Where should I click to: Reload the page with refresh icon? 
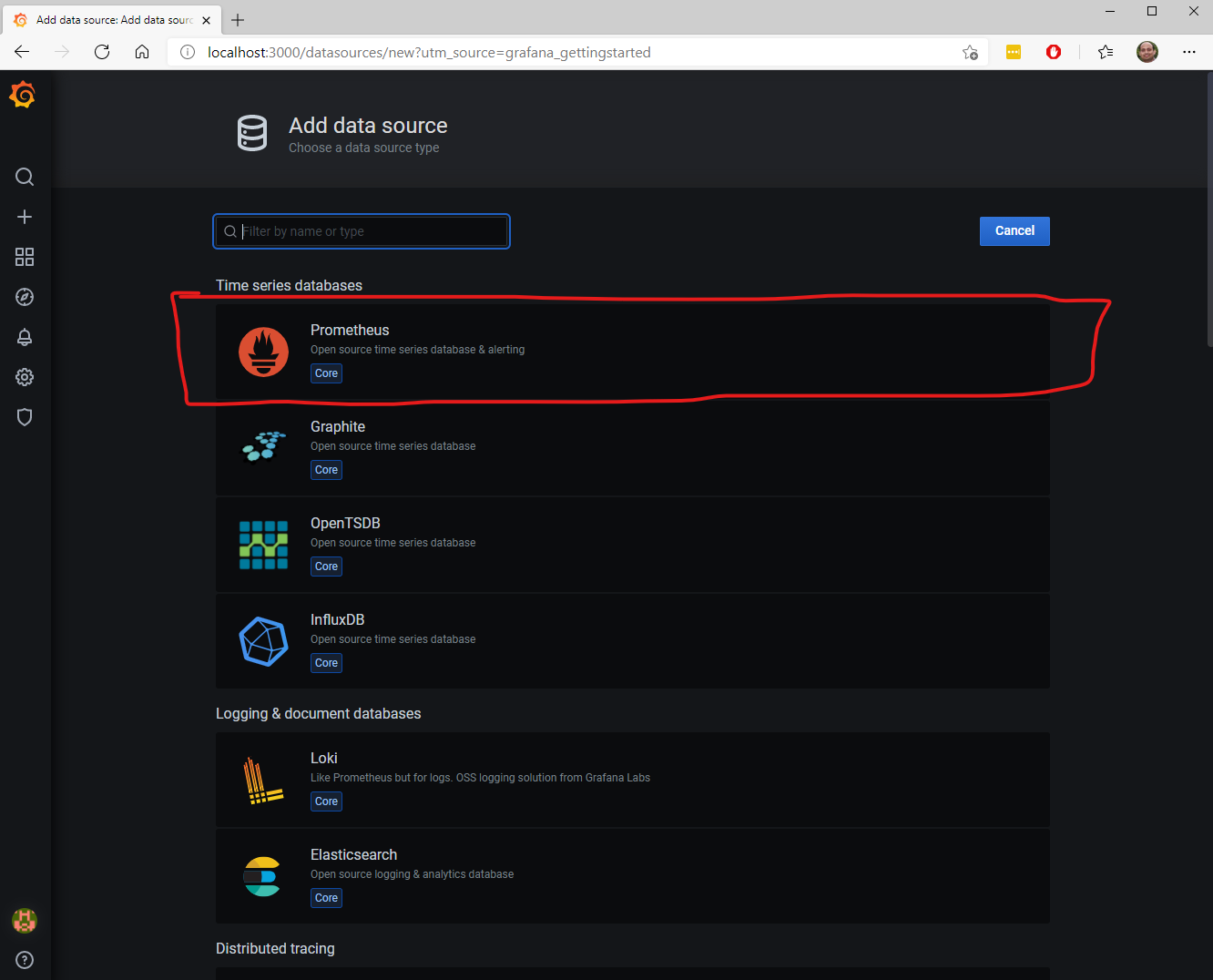[x=102, y=52]
